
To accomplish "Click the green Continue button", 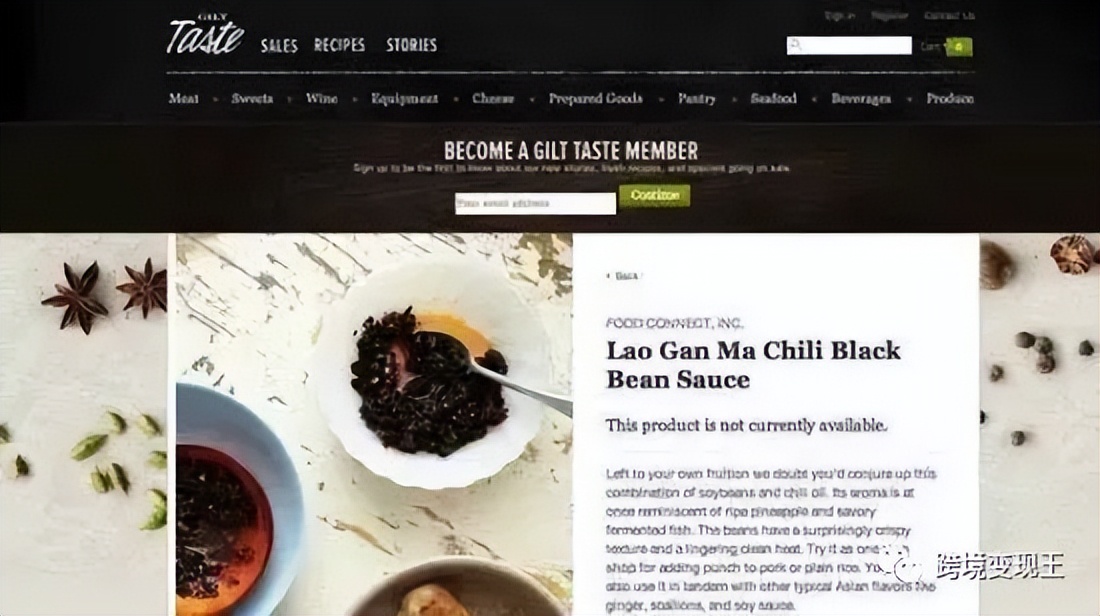I will [x=655, y=195].
